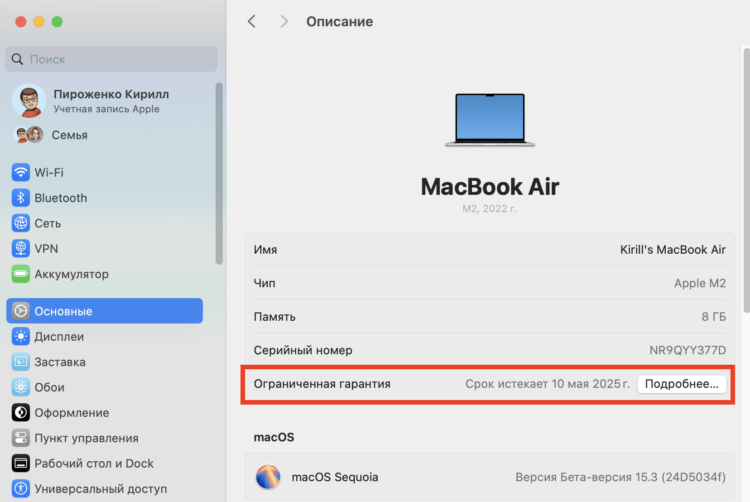Select the Оформление appearance icon

pyautogui.click(x=21, y=412)
